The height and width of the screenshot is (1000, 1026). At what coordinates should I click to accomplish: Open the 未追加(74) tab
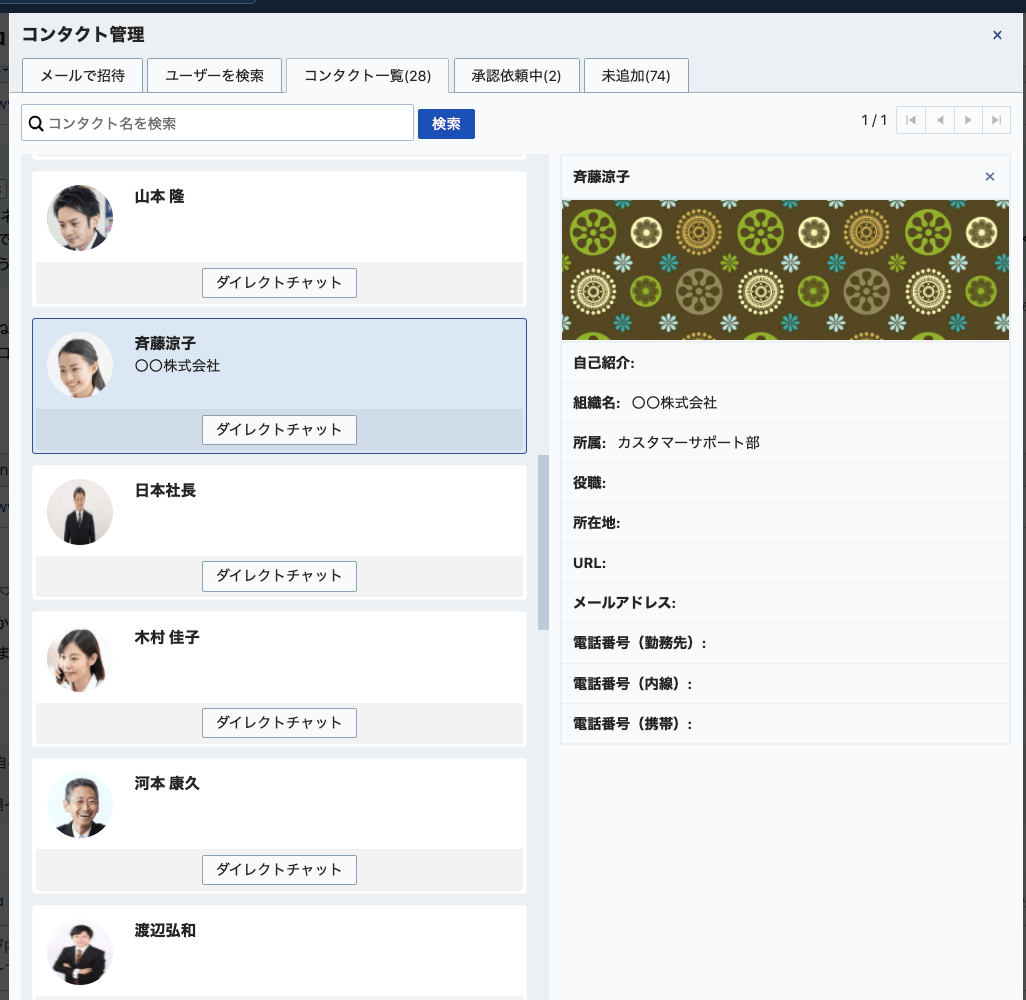pyautogui.click(x=635, y=76)
